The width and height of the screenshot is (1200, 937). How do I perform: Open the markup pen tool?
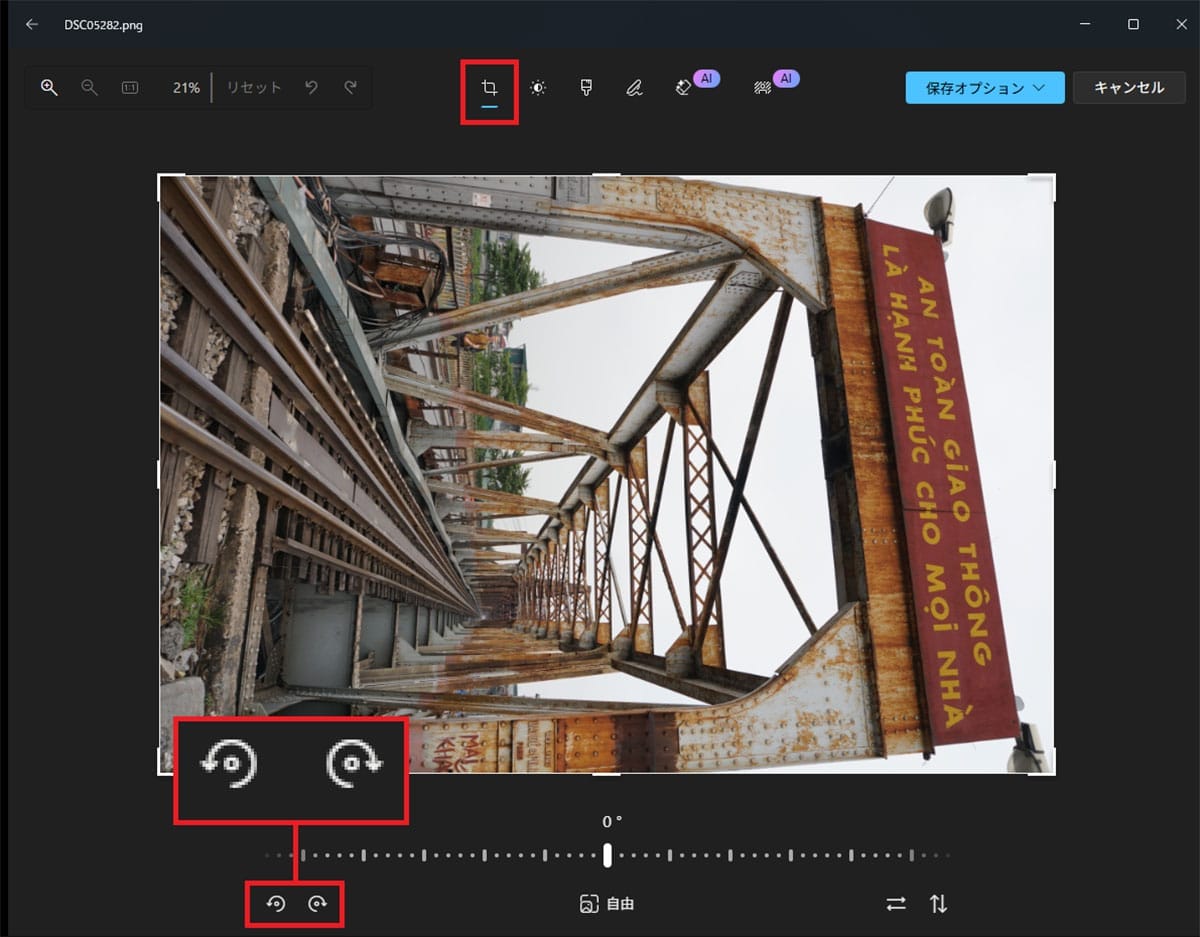click(633, 88)
